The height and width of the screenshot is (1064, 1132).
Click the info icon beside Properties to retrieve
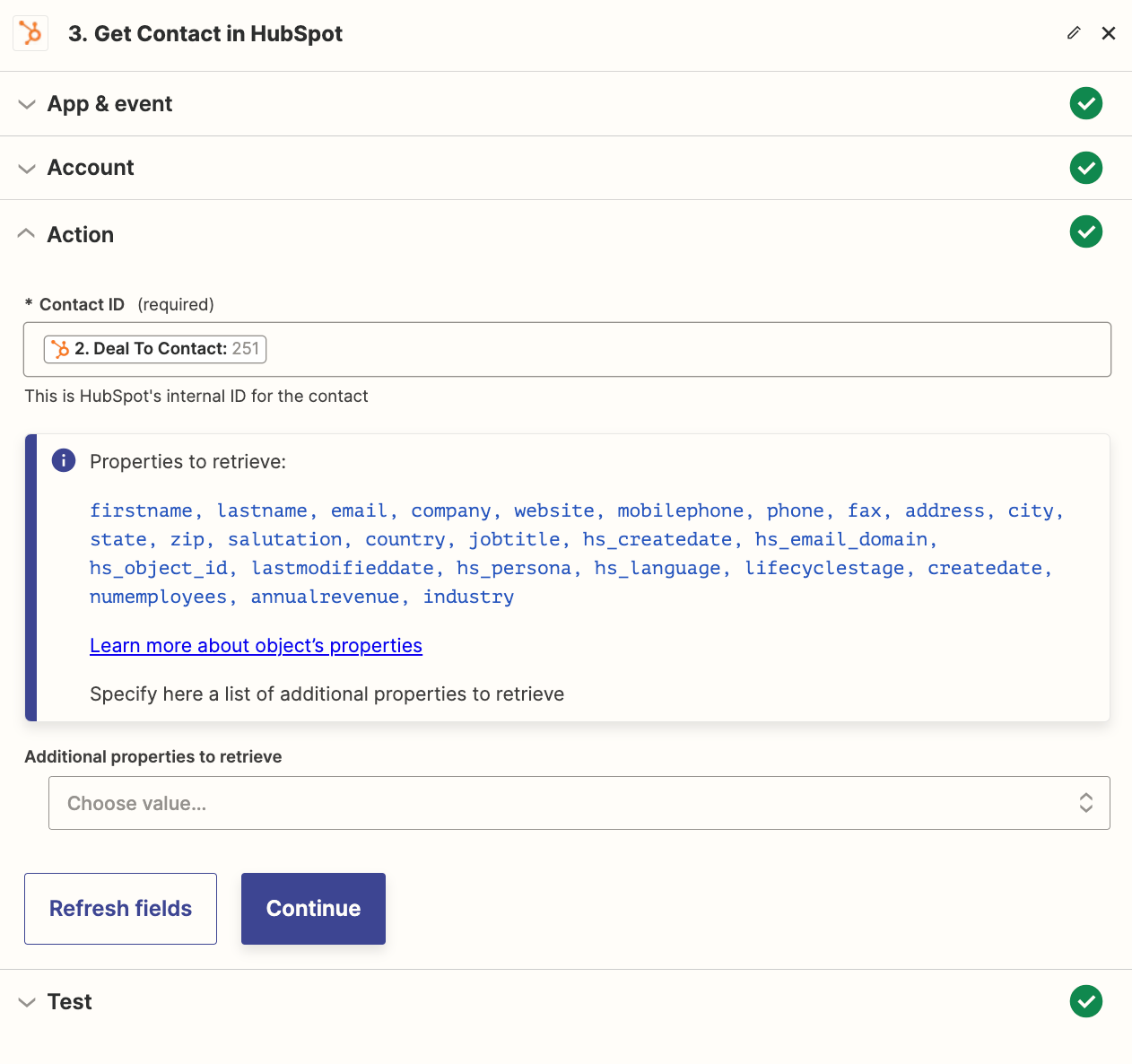click(64, 461)
